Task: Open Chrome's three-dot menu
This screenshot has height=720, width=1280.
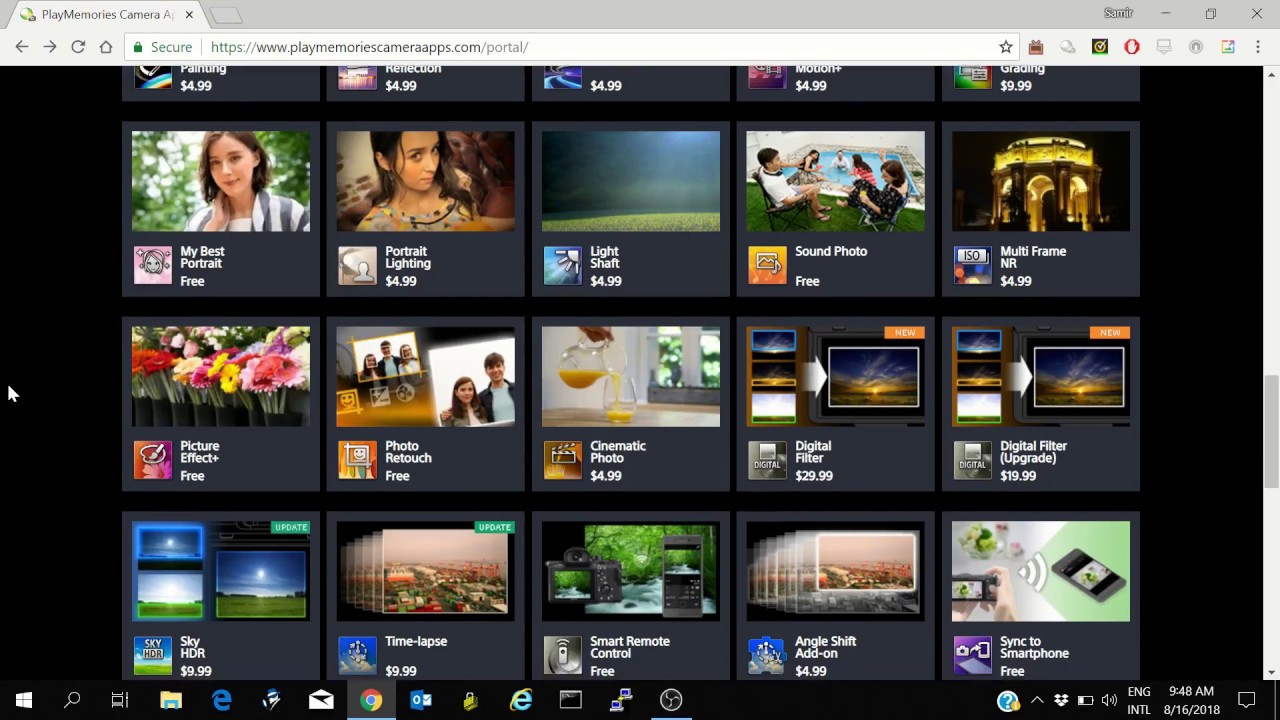Action: point(1258,47)
